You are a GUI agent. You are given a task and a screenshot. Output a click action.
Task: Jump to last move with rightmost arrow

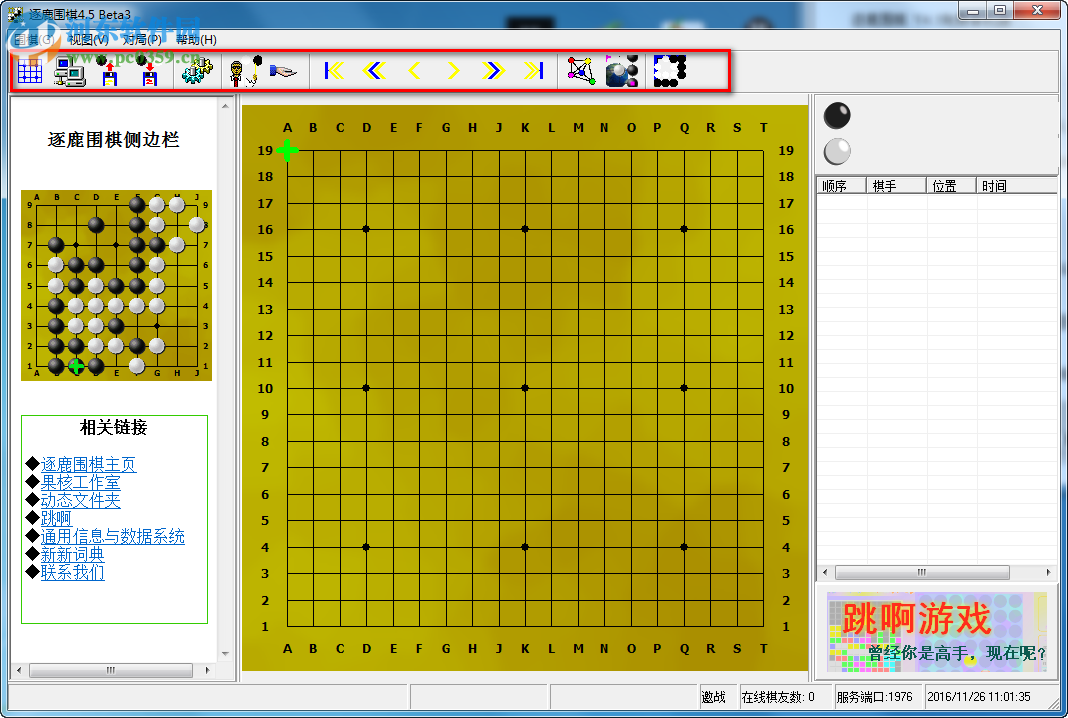point(533,70)
